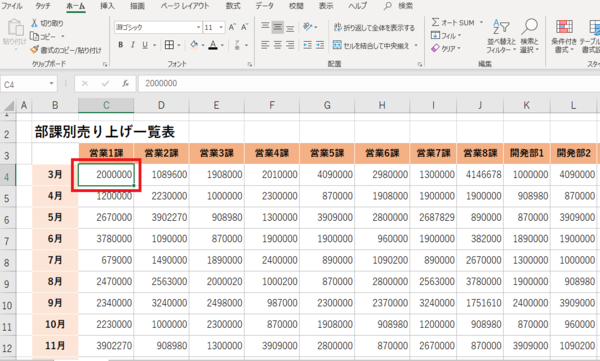Click the Increase Indent icon
This screenshot has width=600, height=361.
click(x=320, y=45)
